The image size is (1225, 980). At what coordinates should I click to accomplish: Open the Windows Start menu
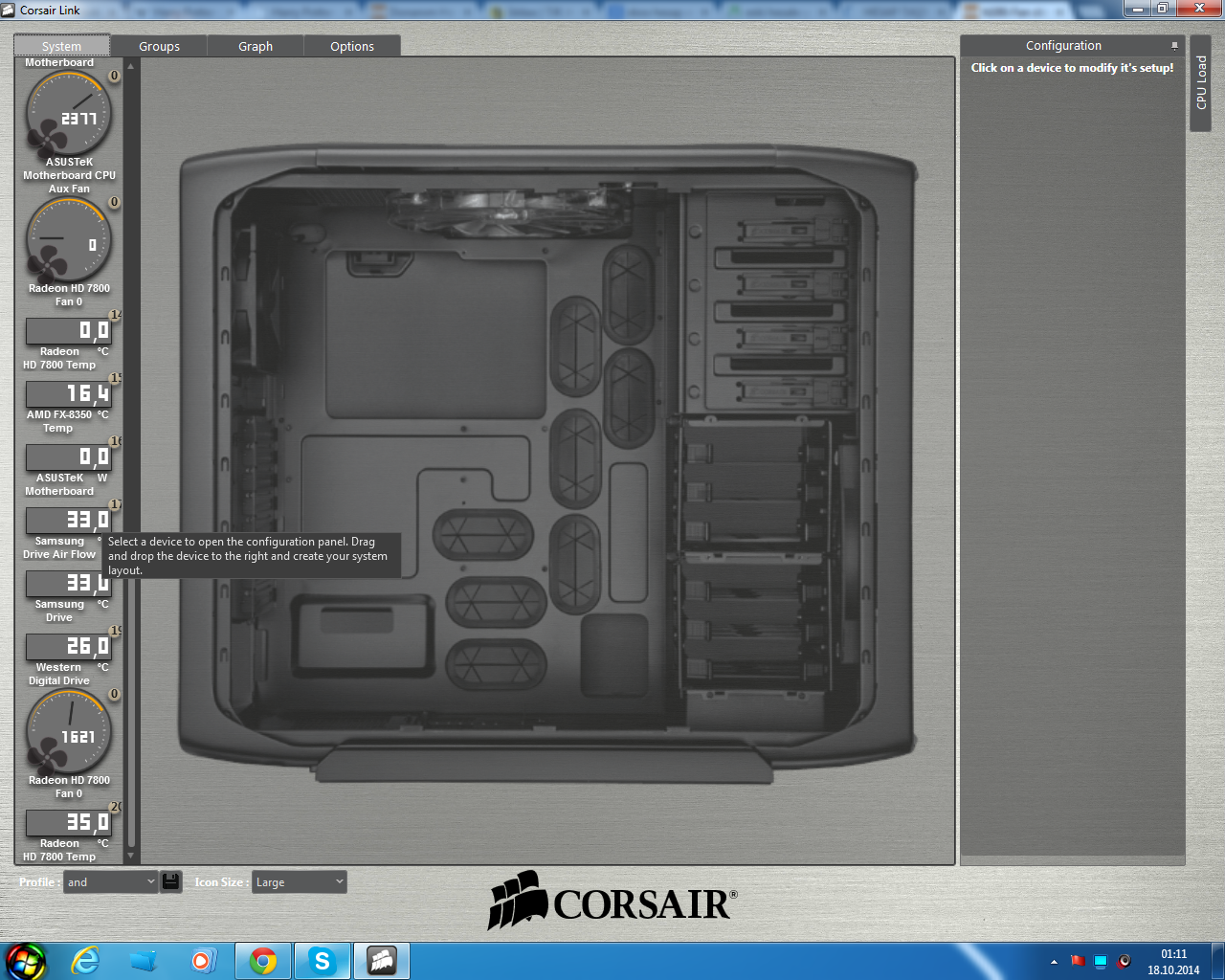pos(26,961)
